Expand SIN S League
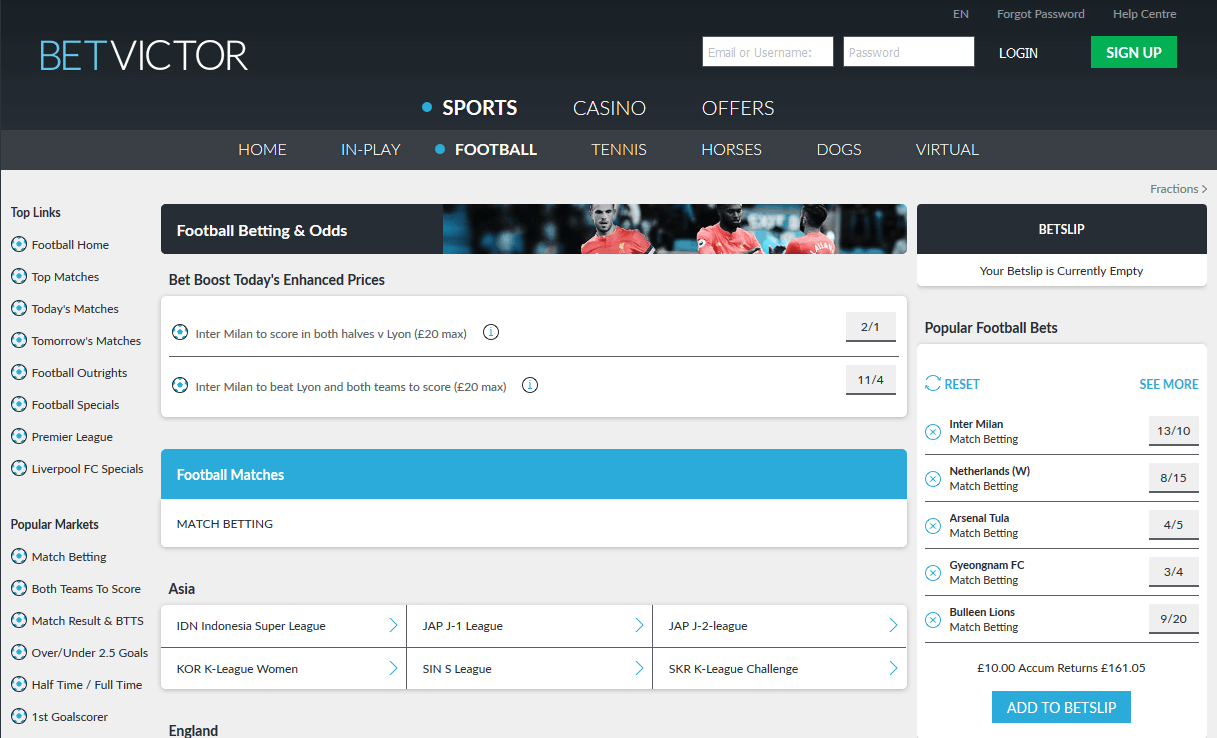 point(530,669)
